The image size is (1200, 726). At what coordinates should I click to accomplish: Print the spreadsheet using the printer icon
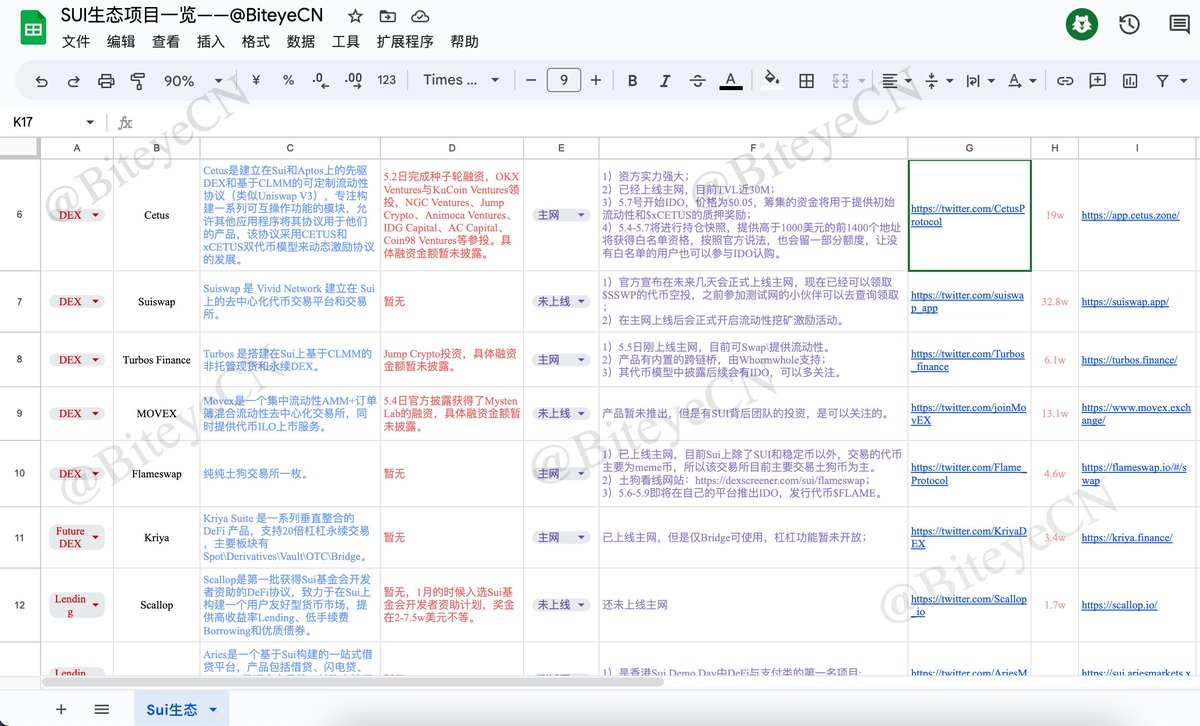click(106, 81)
